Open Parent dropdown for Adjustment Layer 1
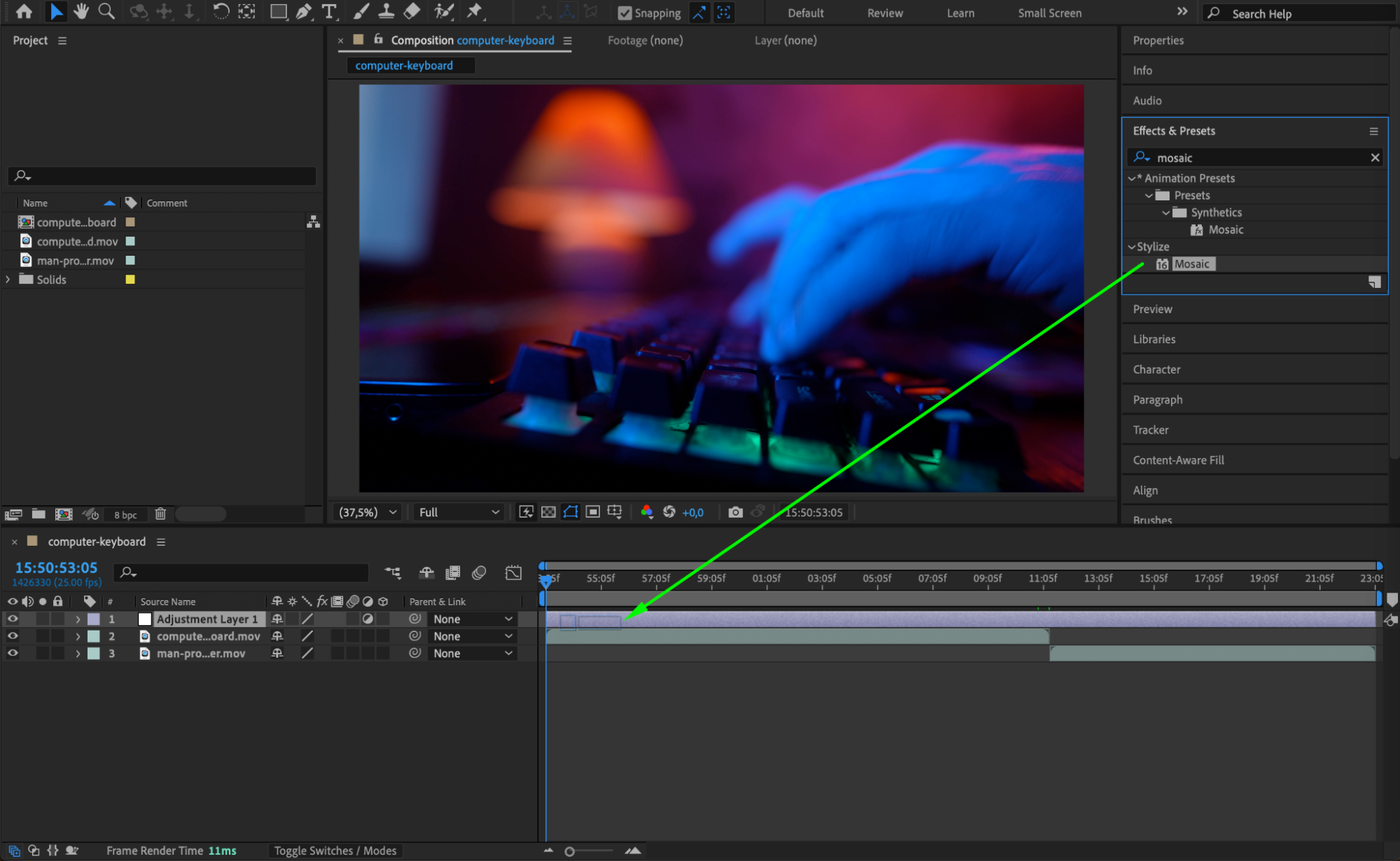Screen dimensions: 1400x861 pyautogui.click(x=472, y=619)
